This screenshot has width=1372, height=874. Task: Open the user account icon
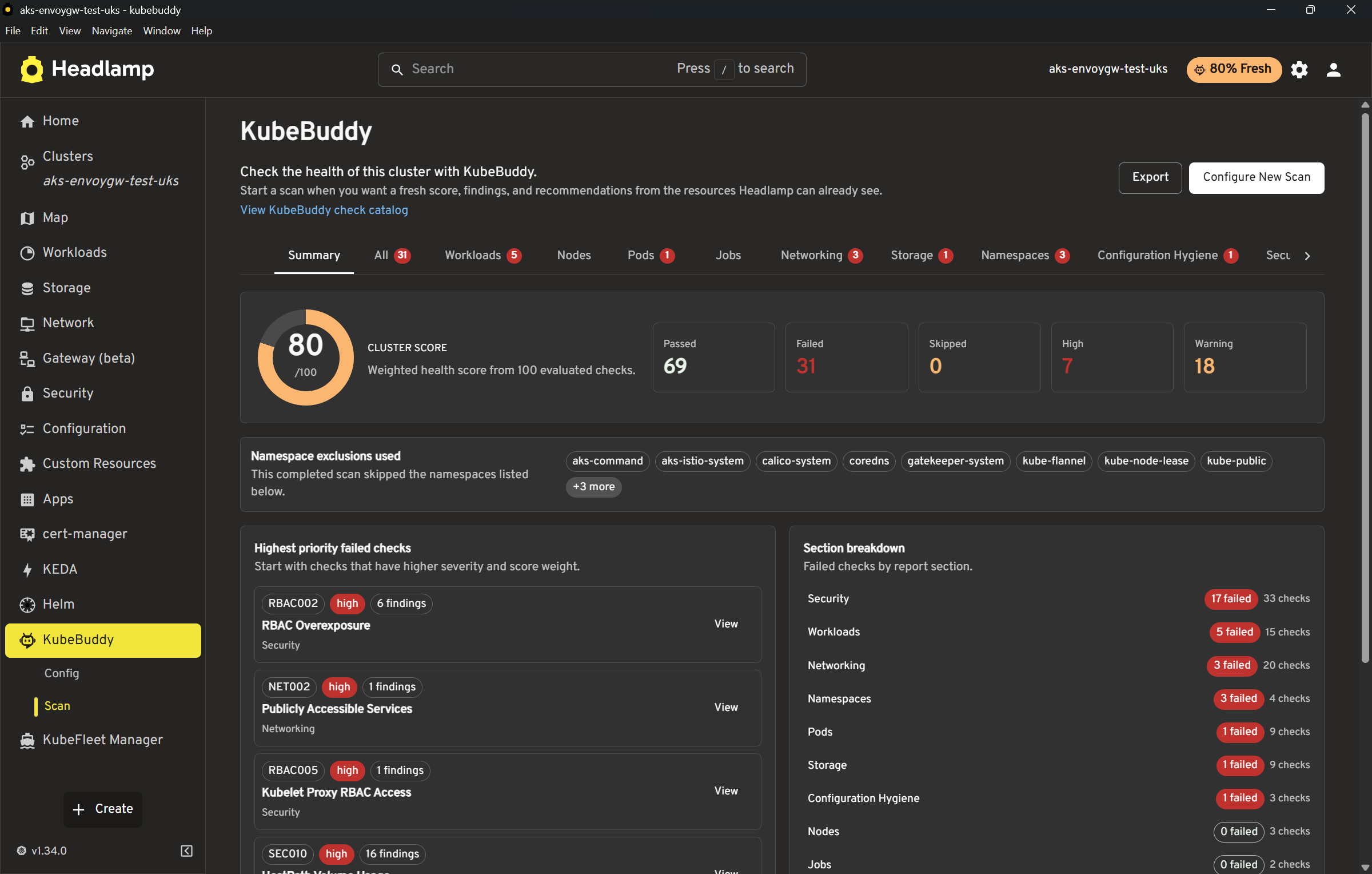tap(1334, 70)
